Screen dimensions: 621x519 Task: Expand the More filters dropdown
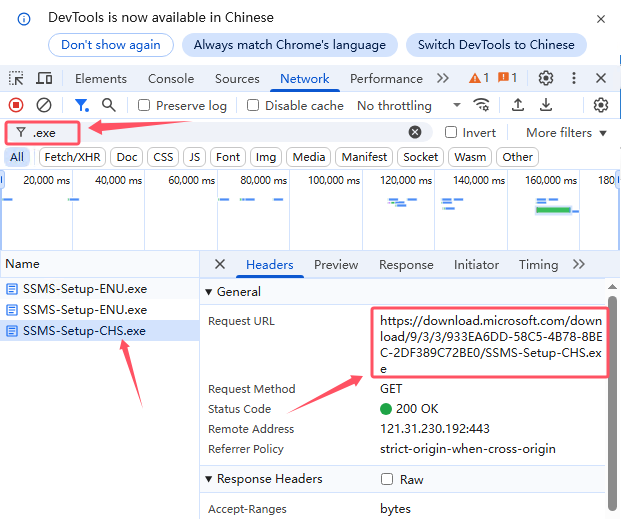[x=566, y=132]
